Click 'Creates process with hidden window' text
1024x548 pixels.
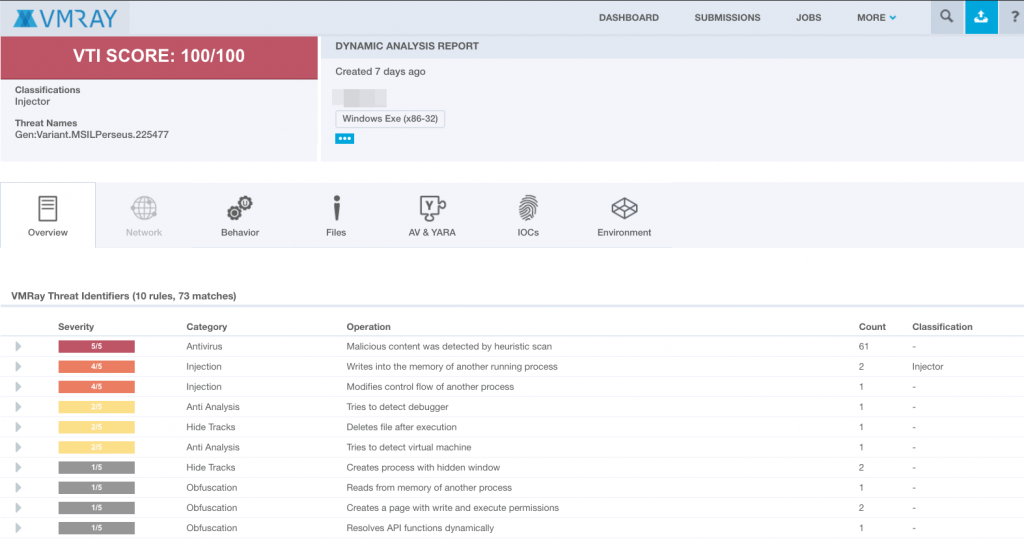click(423, 468)
